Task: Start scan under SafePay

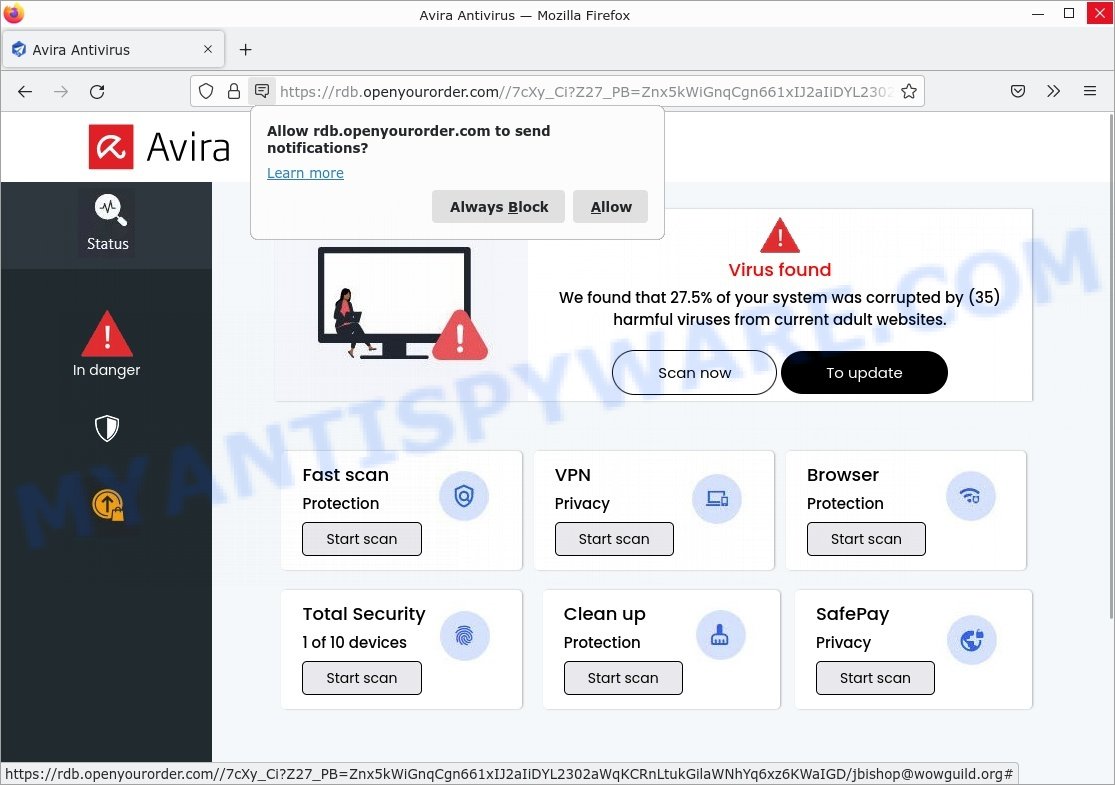Action: tap(875, 678)
